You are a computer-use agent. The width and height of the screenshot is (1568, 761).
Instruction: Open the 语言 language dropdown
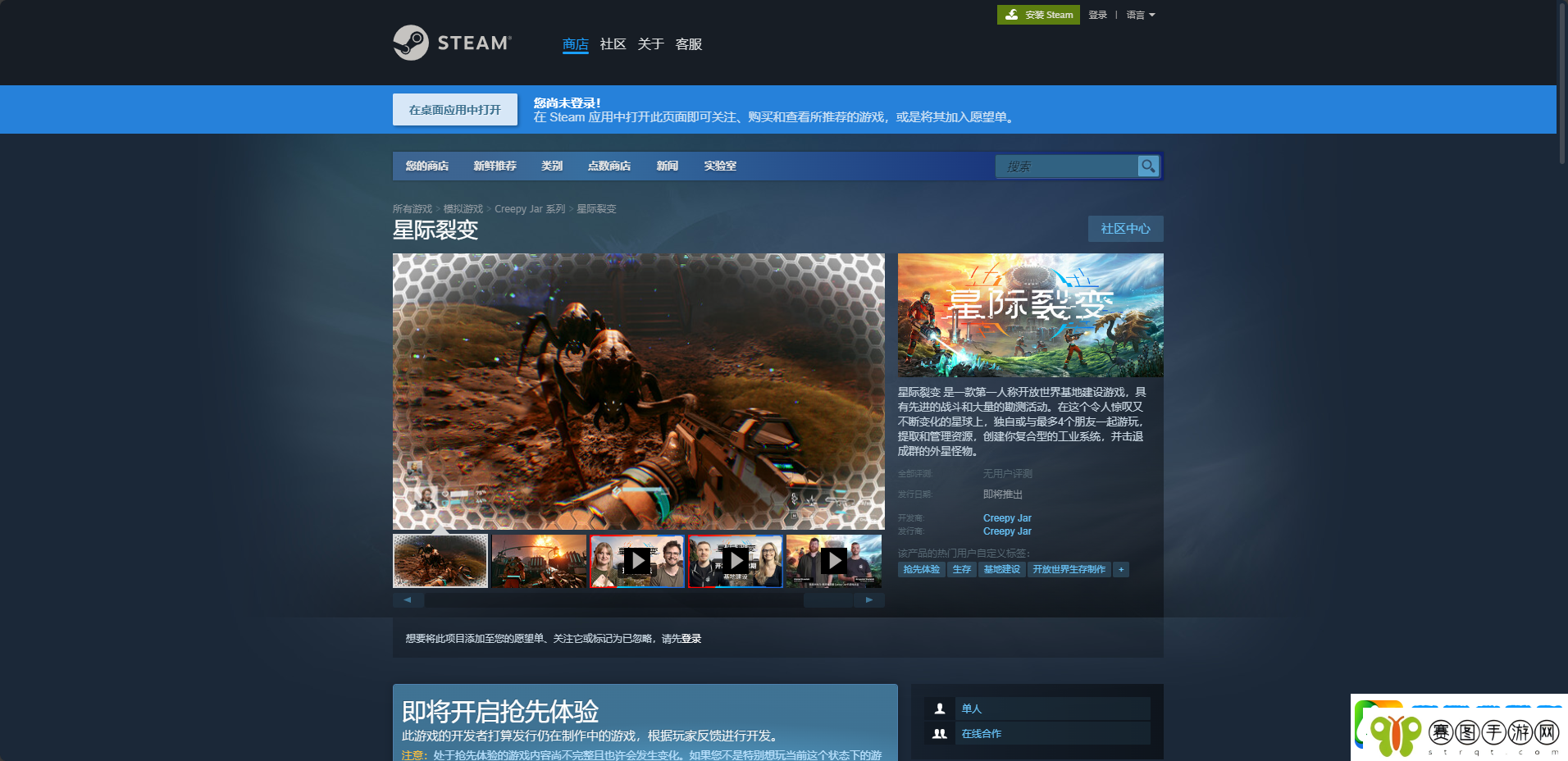tap(1141, 15)
